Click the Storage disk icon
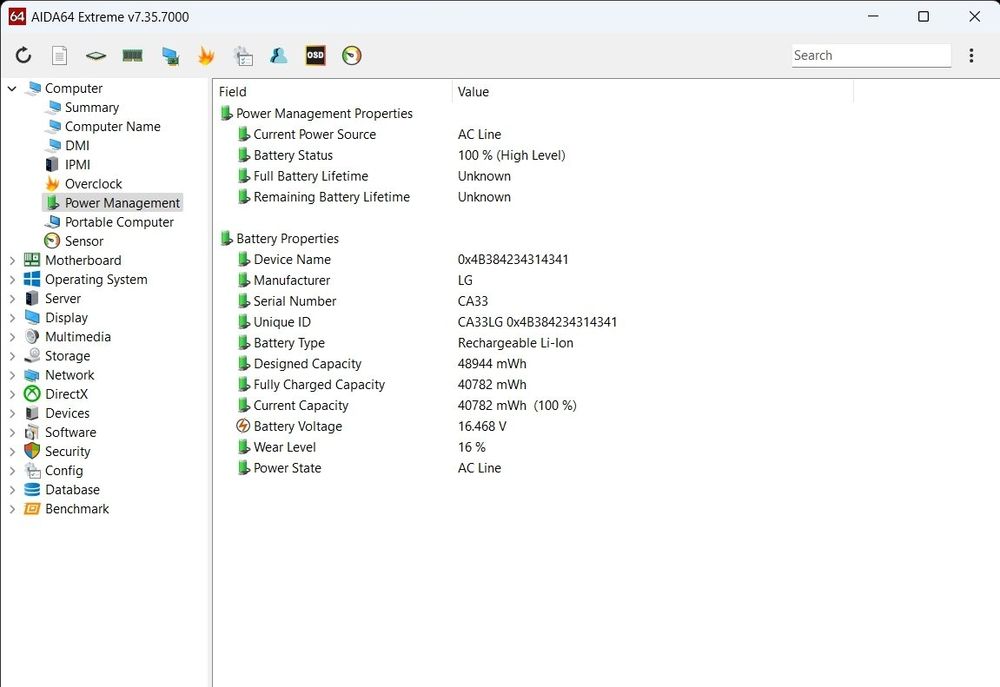 [x=32, y=356]
